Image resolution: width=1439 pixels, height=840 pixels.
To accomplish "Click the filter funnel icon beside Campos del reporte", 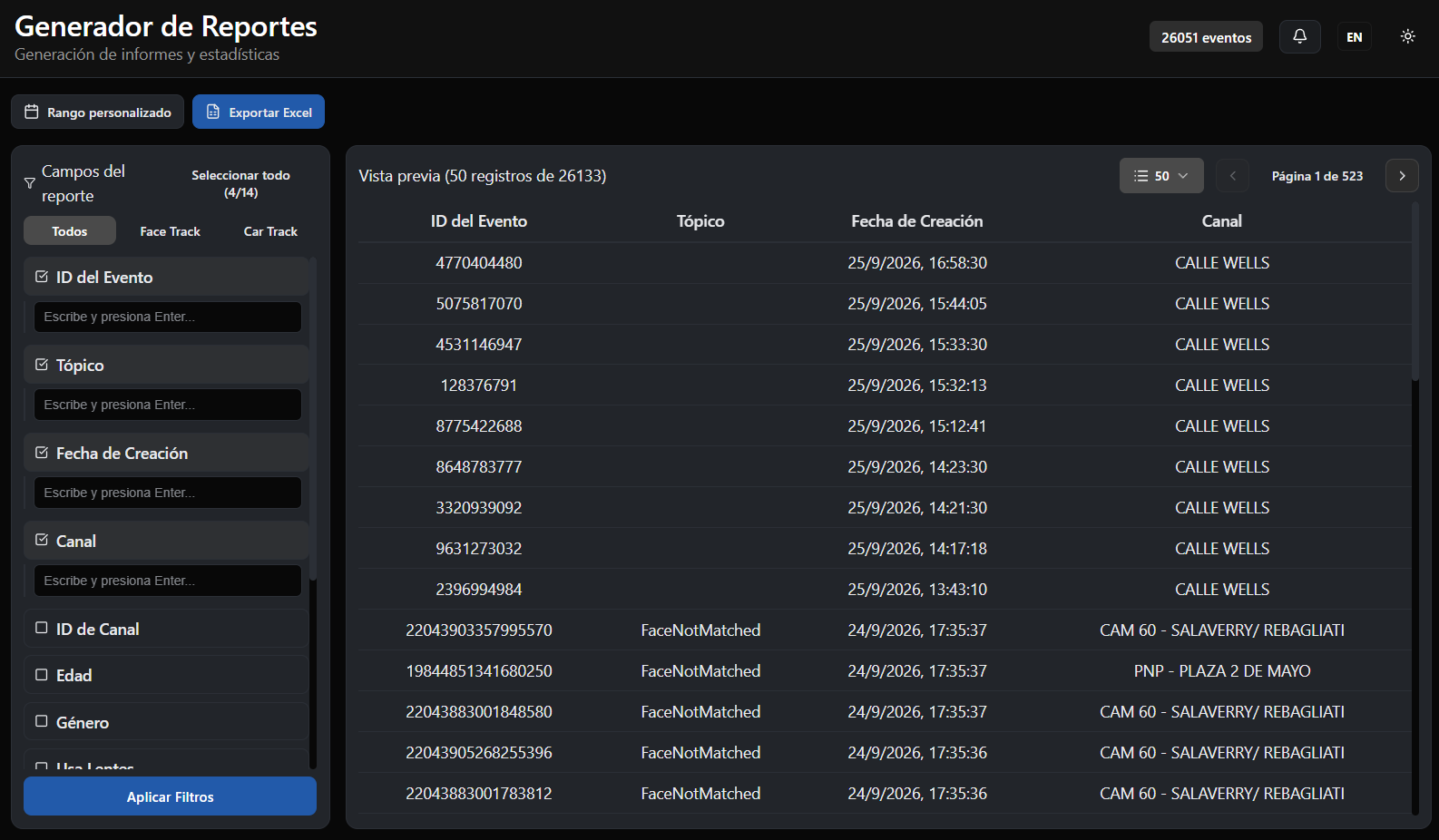I will point(30,183).
